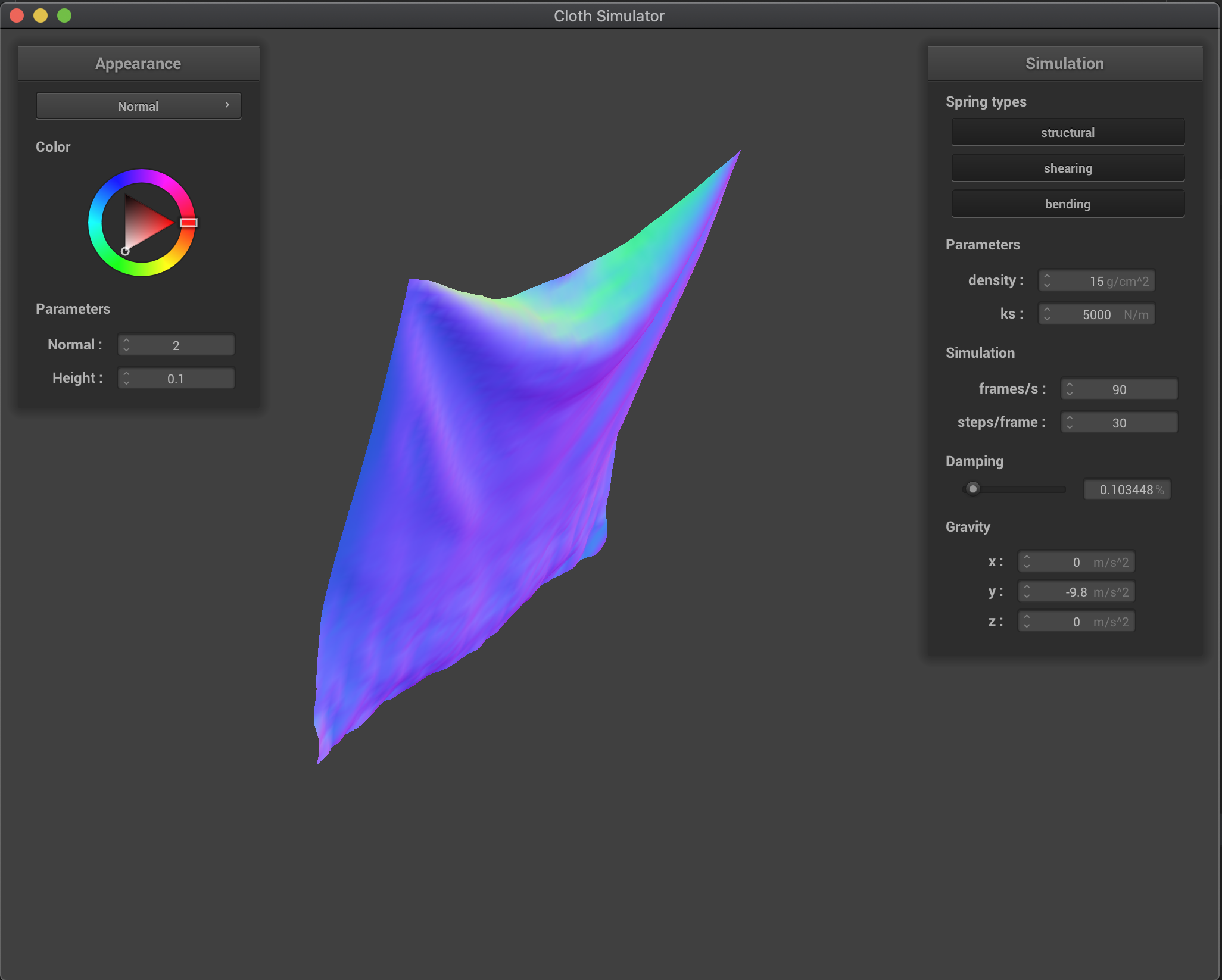Toggle the structural spring type button
Viewport: 1222px width, 980px height.
click(x=1067, y=132)
